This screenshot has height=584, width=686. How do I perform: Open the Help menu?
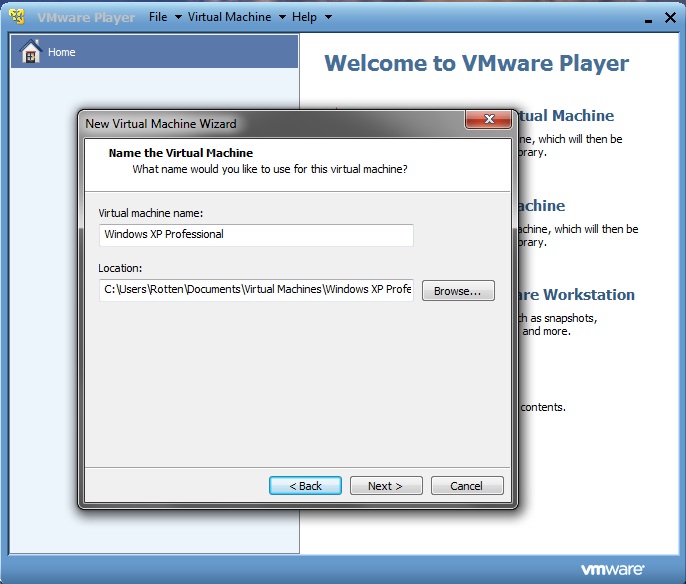(x=304, y=17)
